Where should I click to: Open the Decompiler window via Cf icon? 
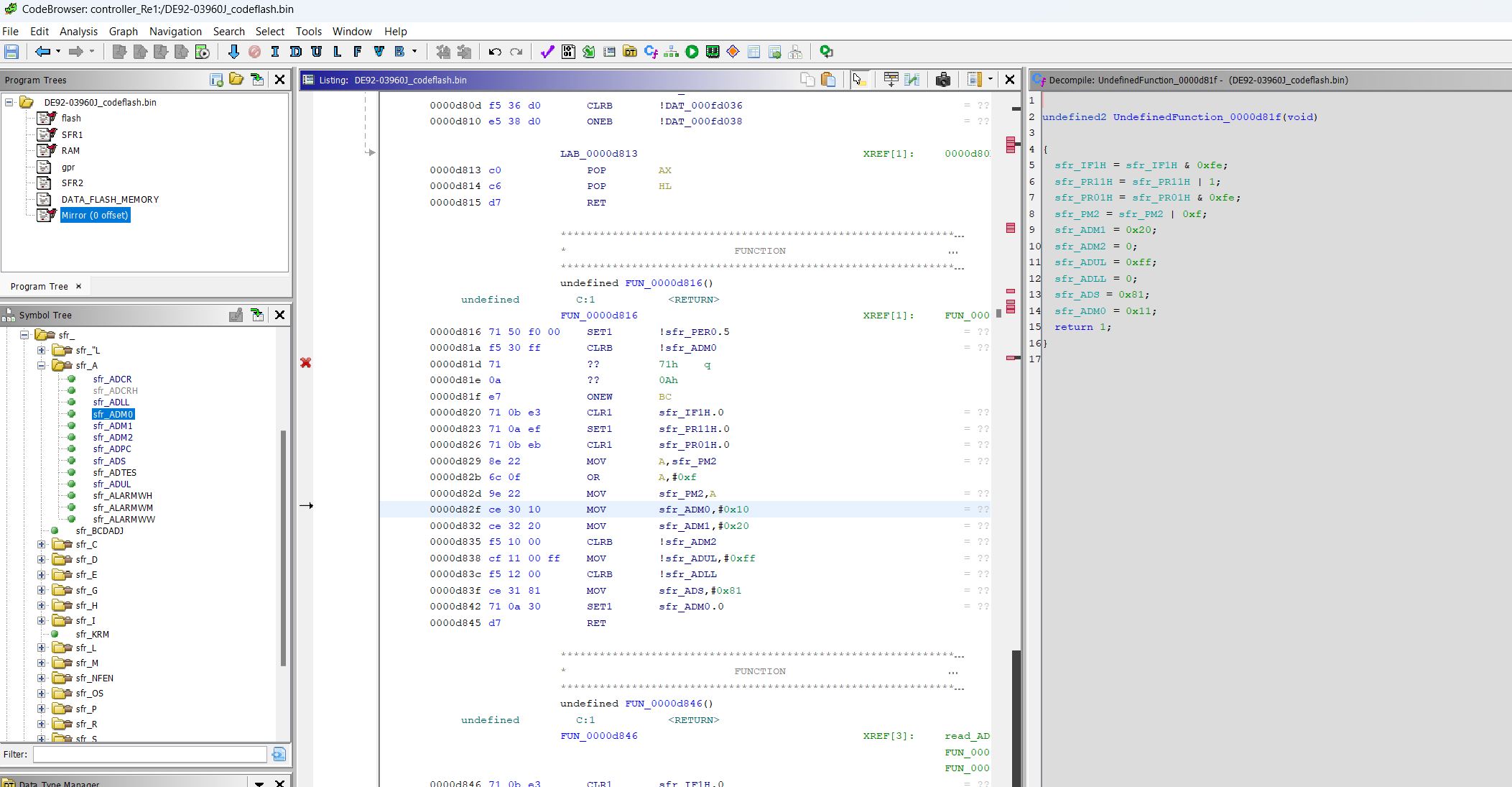651,52
